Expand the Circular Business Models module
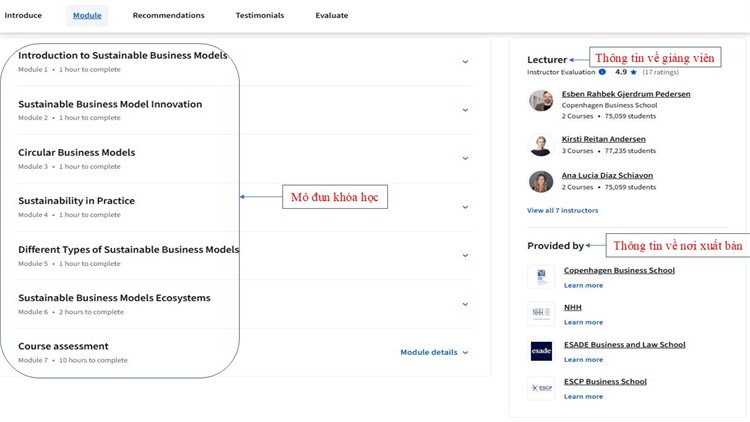The width and height of the screenshot is (750, 422). pyautogui.click(x=465, y=158)
